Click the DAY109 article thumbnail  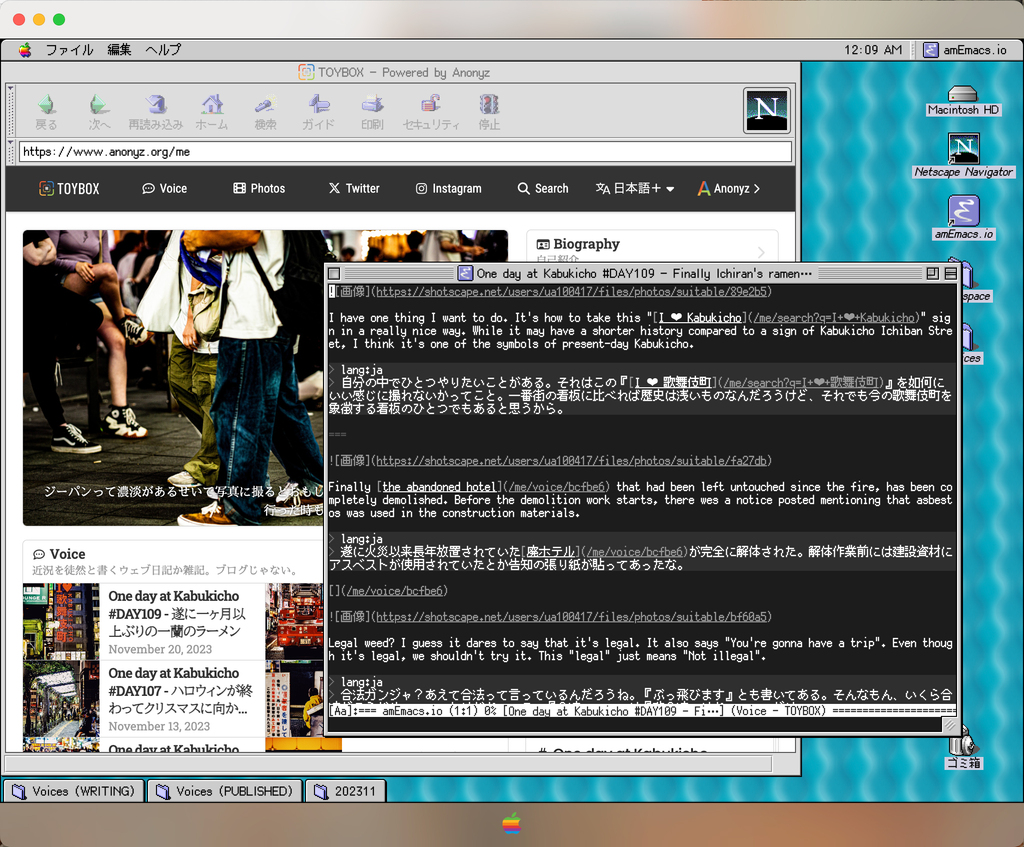click(x=61, y=622)
